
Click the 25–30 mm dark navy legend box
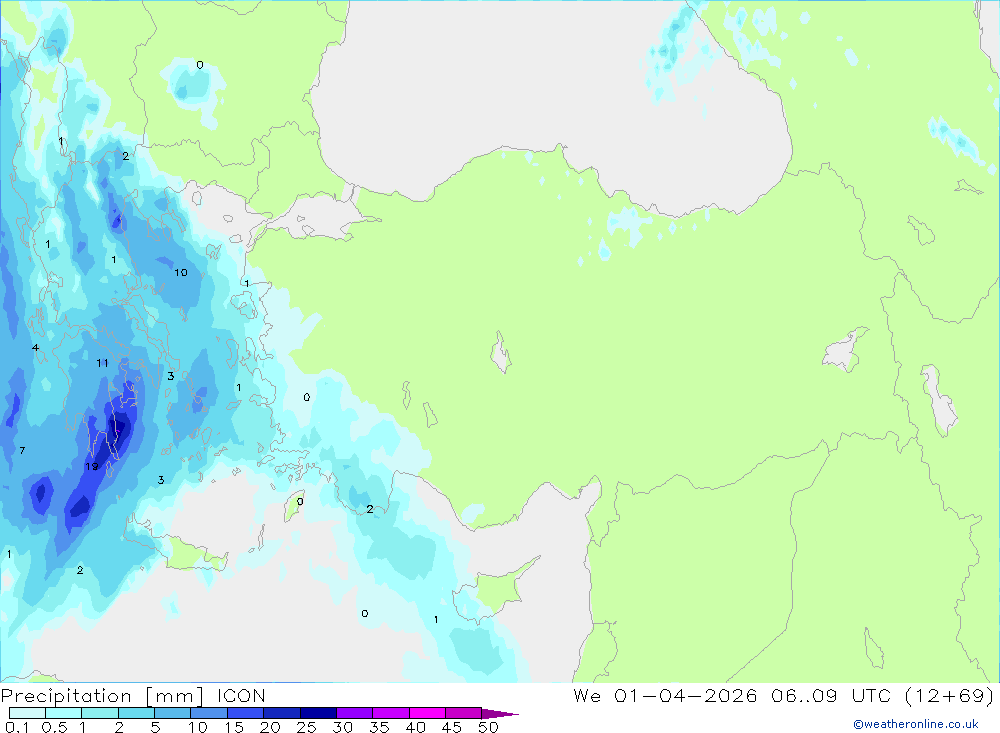[x=318, y=713]
